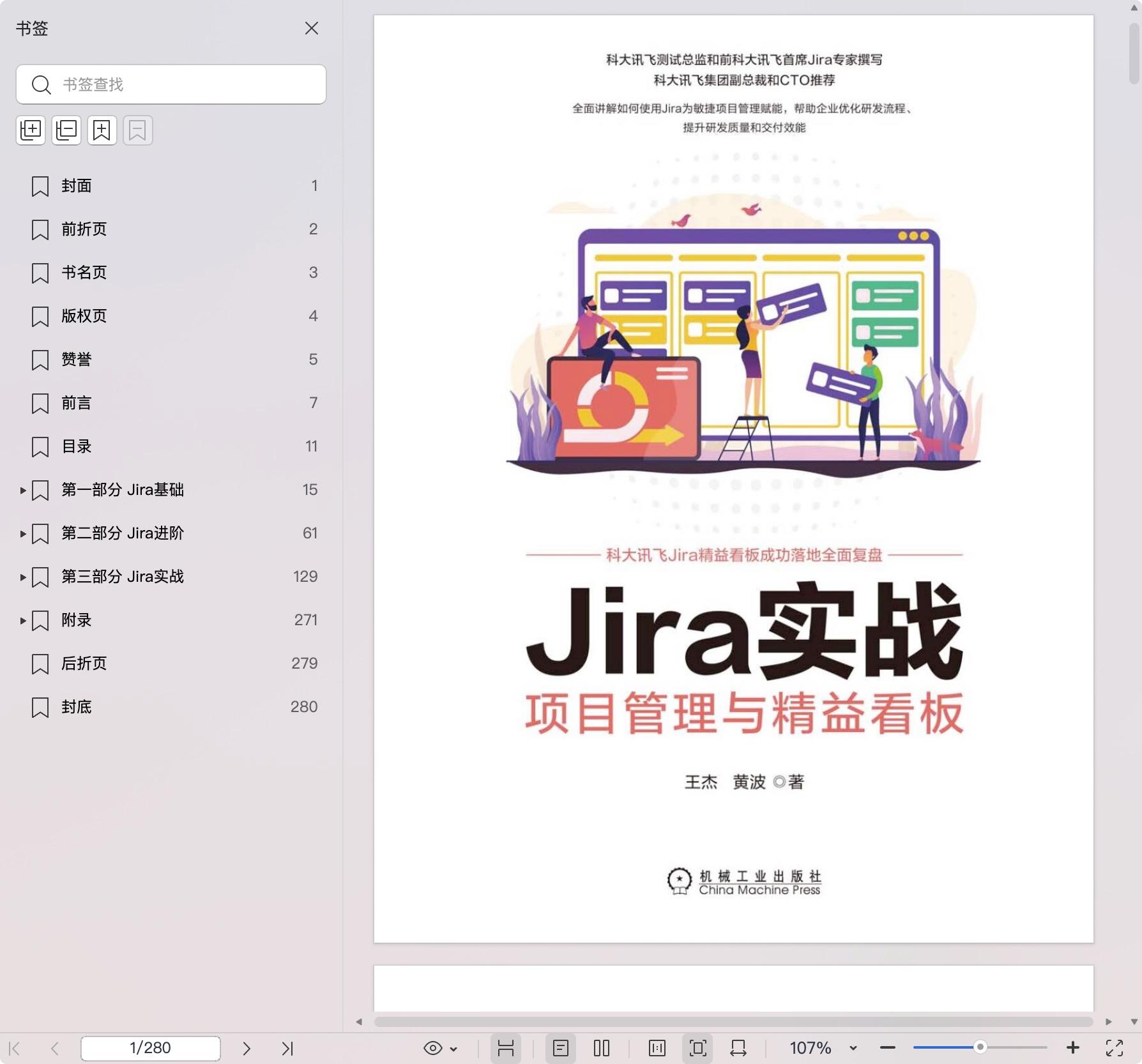Viewport: 1142px width, 1064px height.
Task: Click the bookmark icon beside 后折页
Action: (40, 664)
